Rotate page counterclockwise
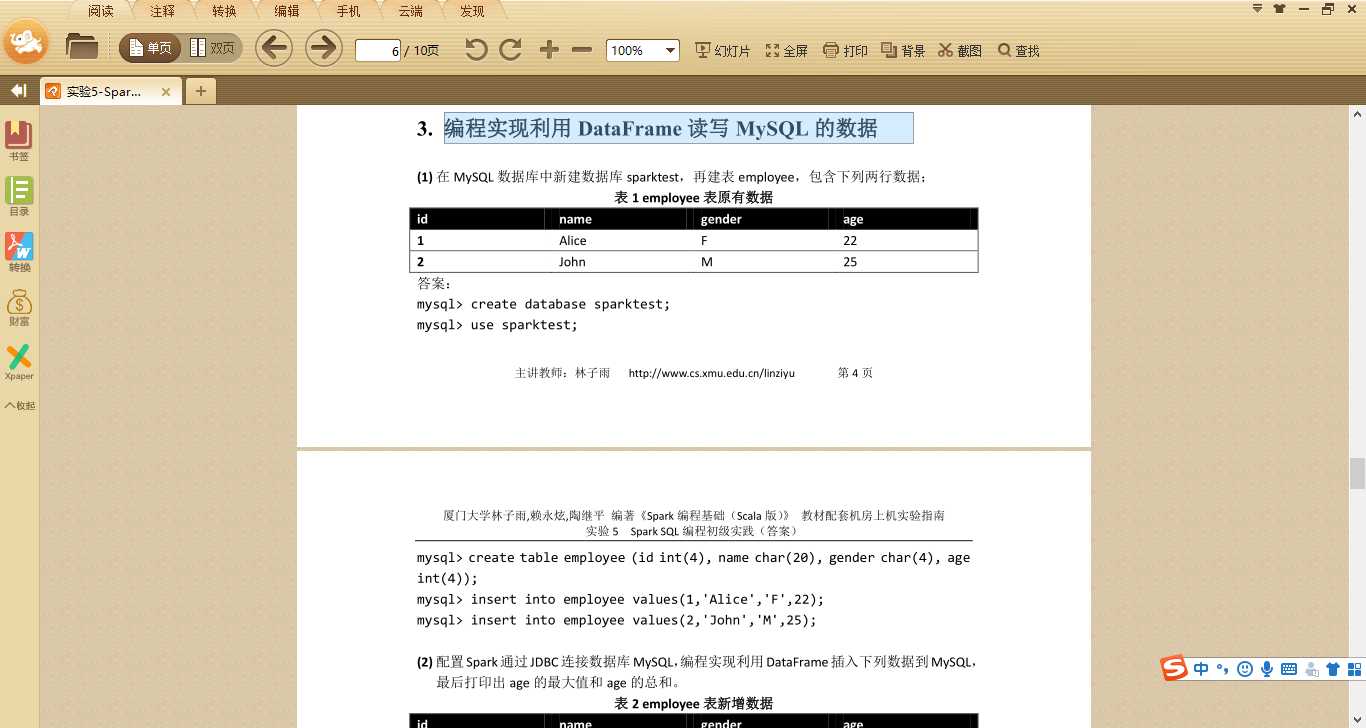 point(476,49)
